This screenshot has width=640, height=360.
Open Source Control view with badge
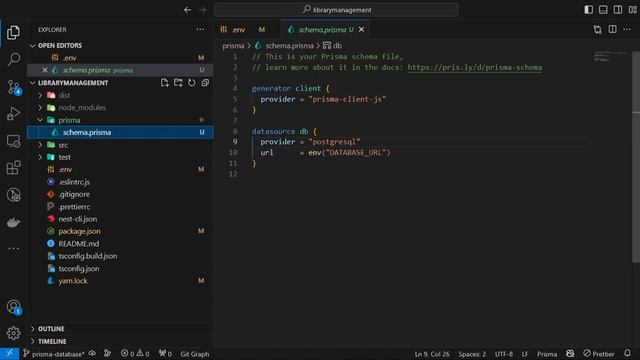[x=13, y=87]
